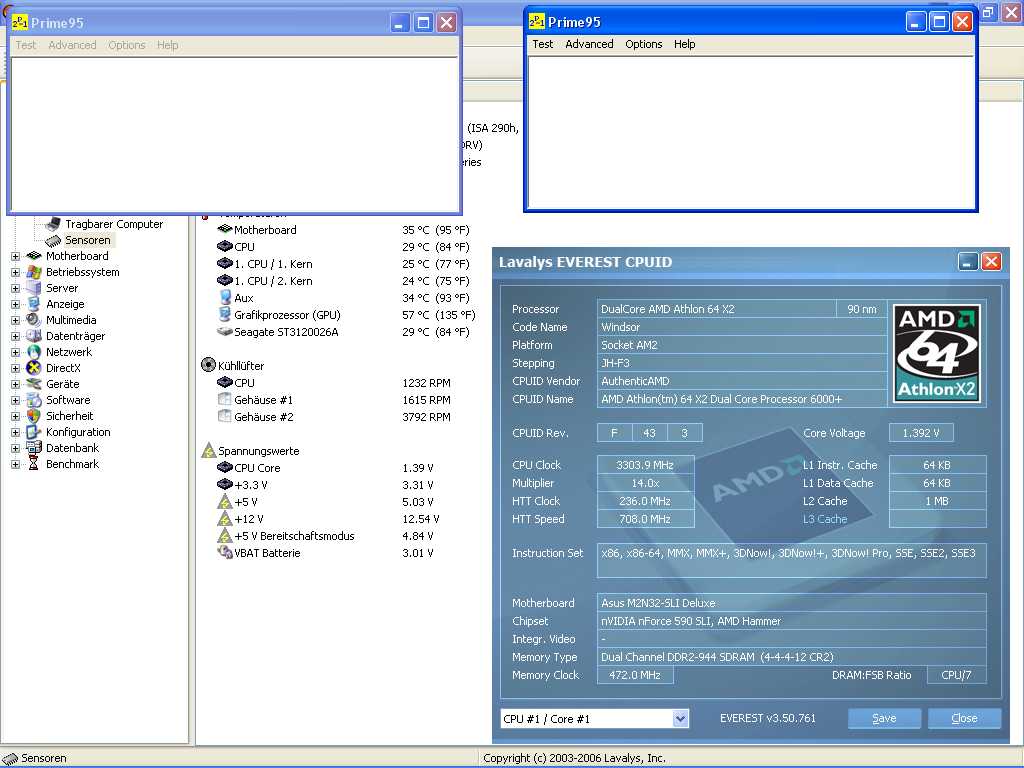
Task: Expand the Multimedia tree node
Action: pyautogui.click(x=16, y=320)
